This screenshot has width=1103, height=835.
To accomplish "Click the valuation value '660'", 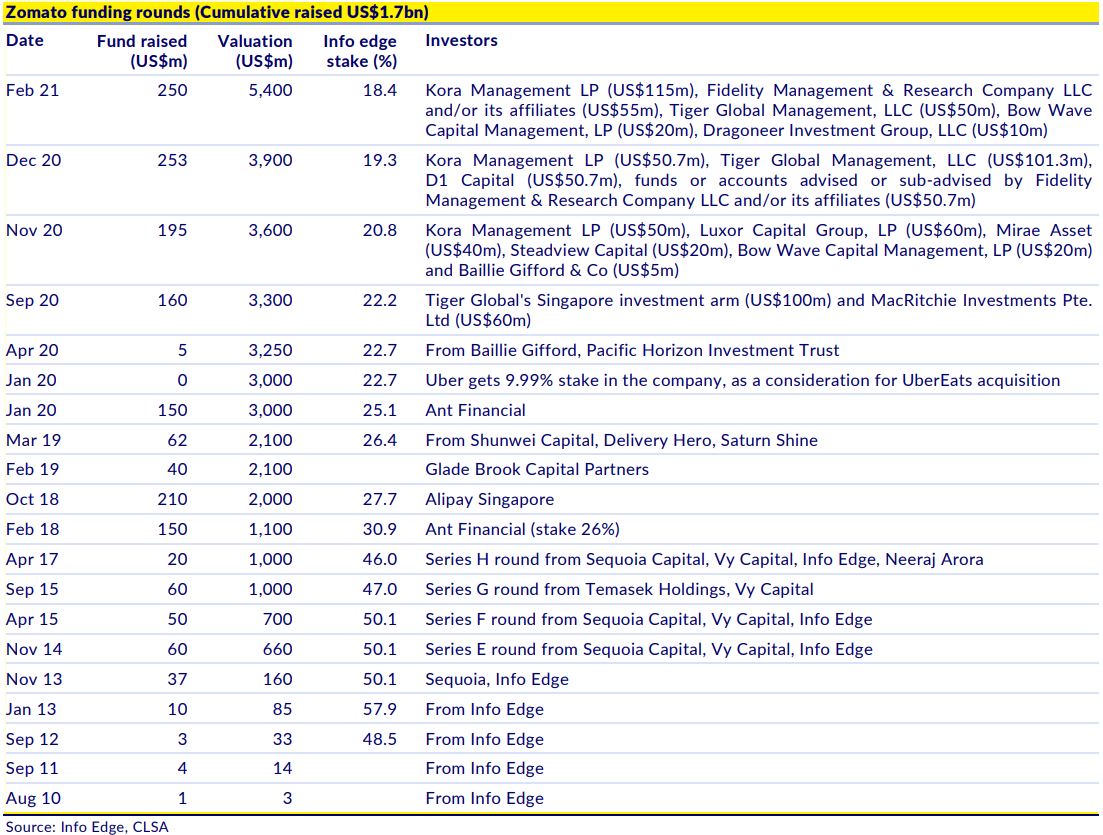I will coord(278,649).
